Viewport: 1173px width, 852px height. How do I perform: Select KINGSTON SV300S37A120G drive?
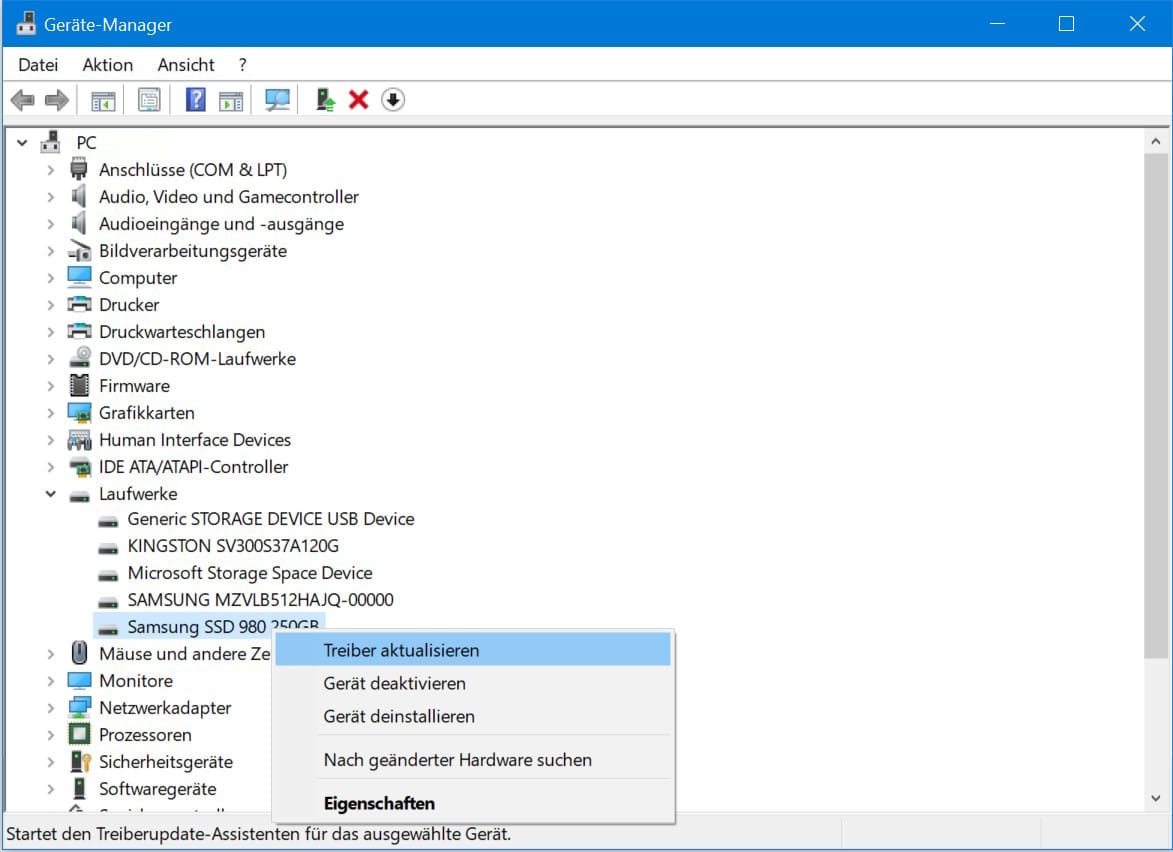(x=233, y=546)
